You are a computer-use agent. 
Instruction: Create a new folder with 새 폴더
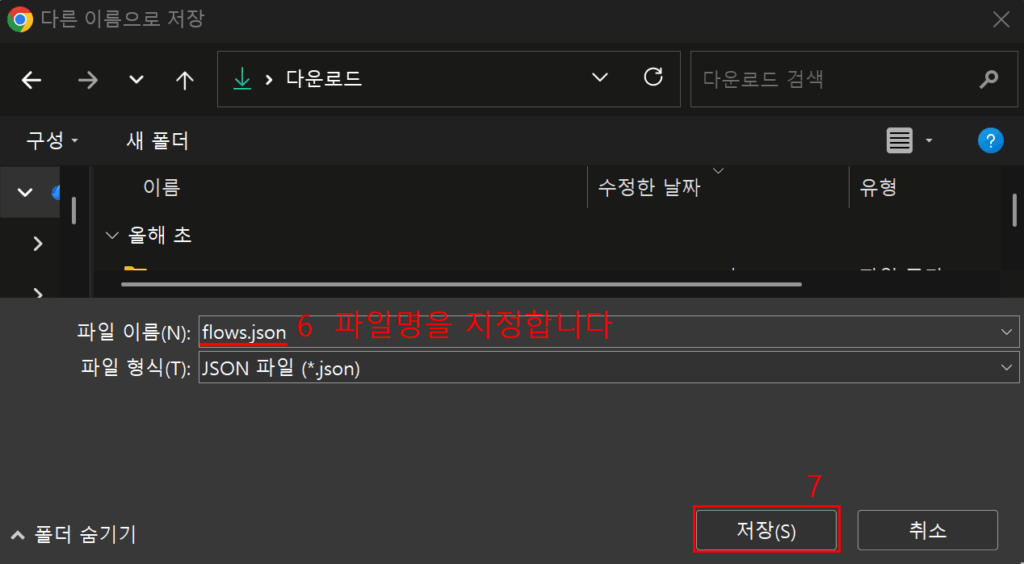[157, 140]
